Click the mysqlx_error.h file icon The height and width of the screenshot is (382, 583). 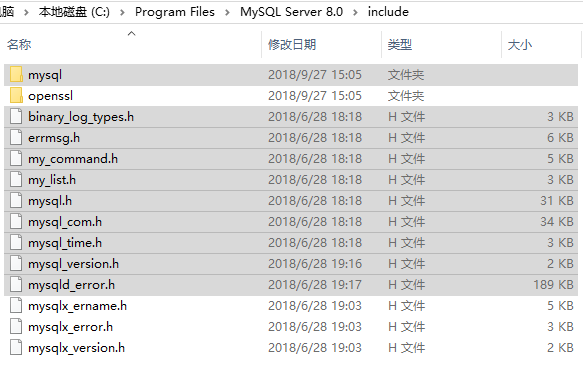pos(16,327)
